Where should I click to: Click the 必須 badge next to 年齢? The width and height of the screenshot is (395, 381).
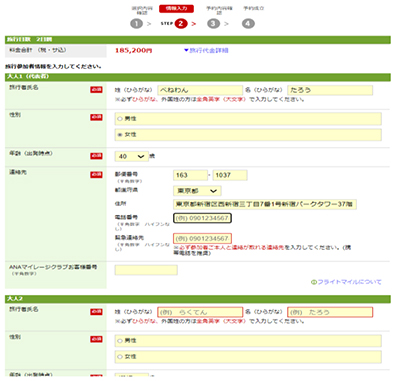[x=96, y=156]
